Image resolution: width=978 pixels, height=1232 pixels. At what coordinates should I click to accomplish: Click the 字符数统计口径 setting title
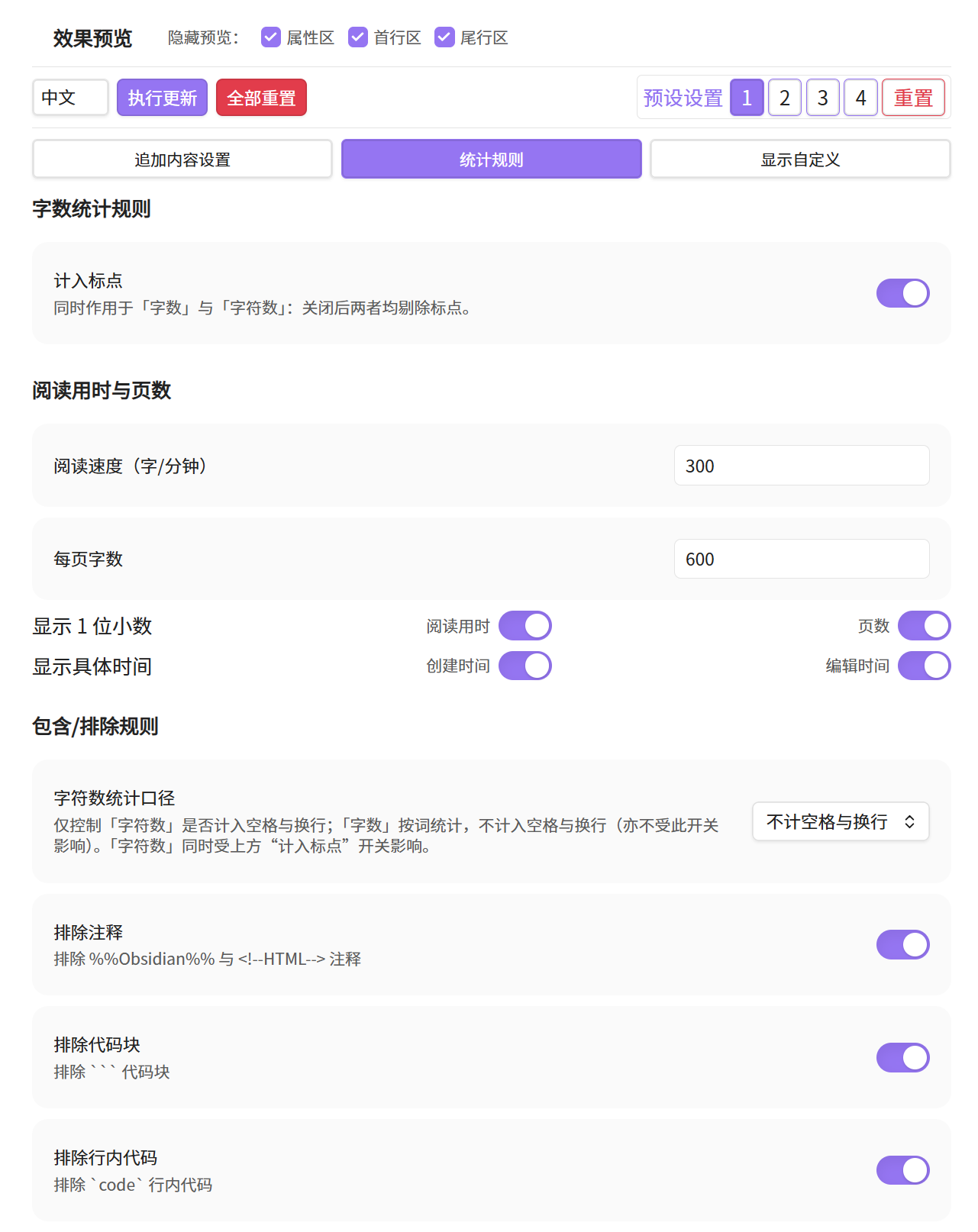point(115,798)
